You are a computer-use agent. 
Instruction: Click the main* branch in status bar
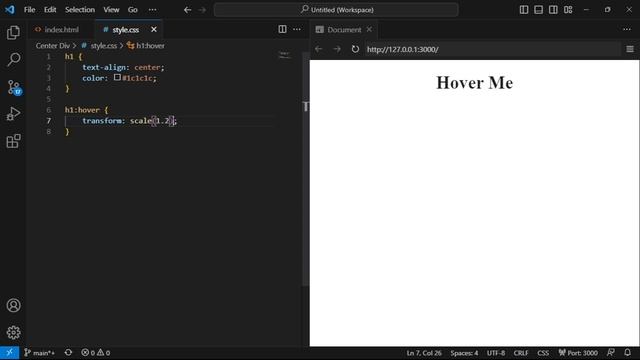(39, 353)
